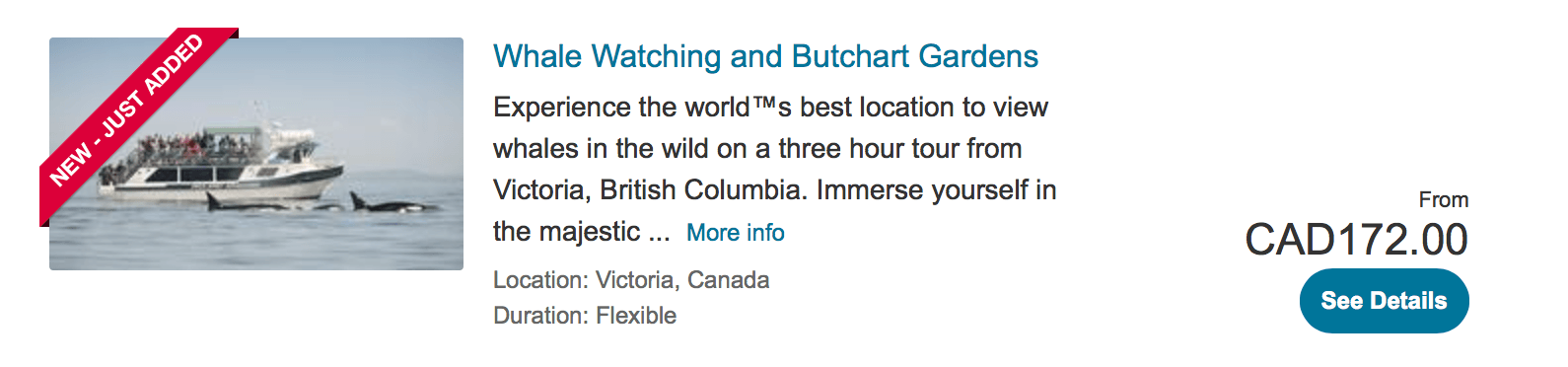Click the words Whale Watching in the heading
Image resolution: width=1568 pixels, height=367 pixels.
[x=606, y=56]
